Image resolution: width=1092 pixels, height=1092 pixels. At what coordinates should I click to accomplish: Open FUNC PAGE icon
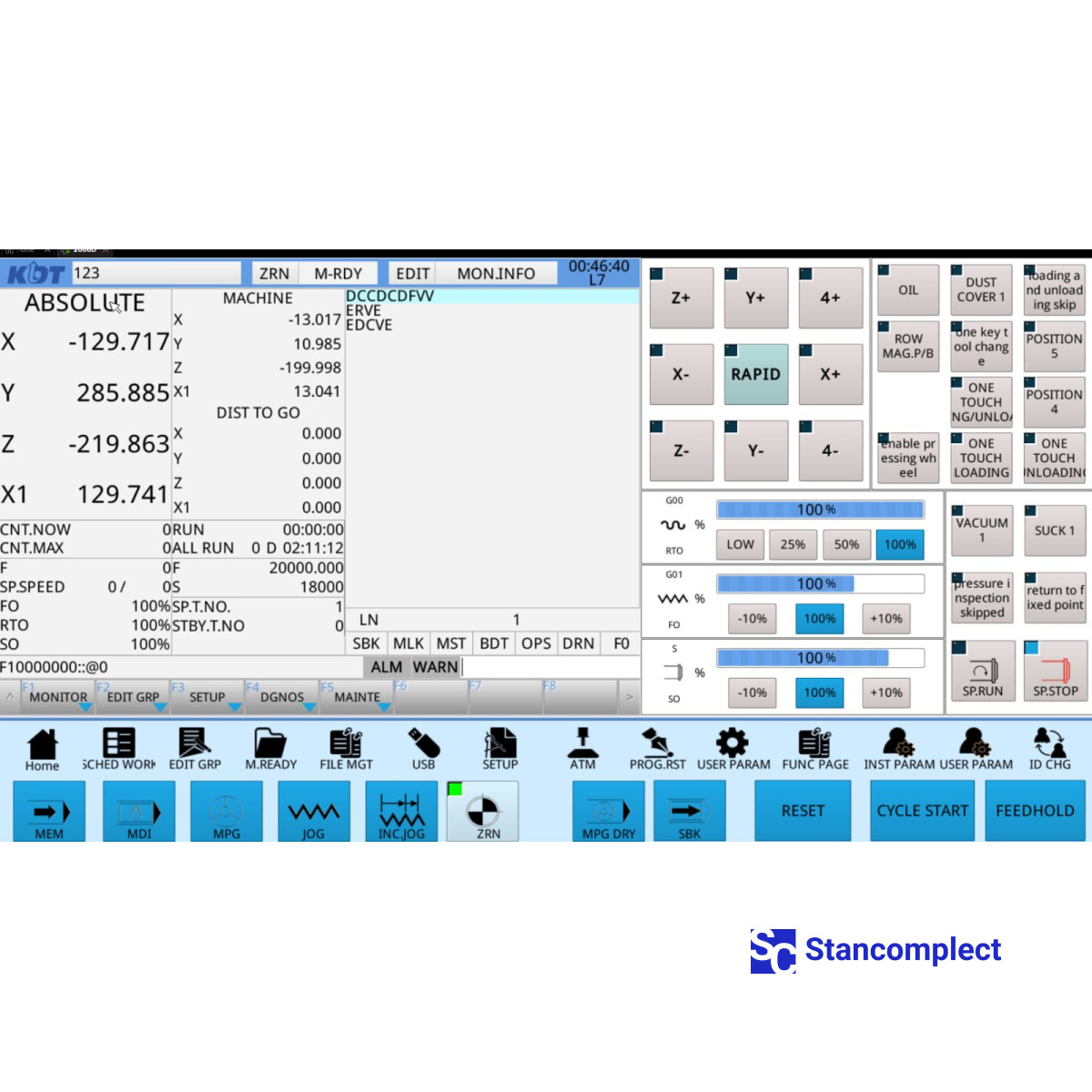pos(814,750)
